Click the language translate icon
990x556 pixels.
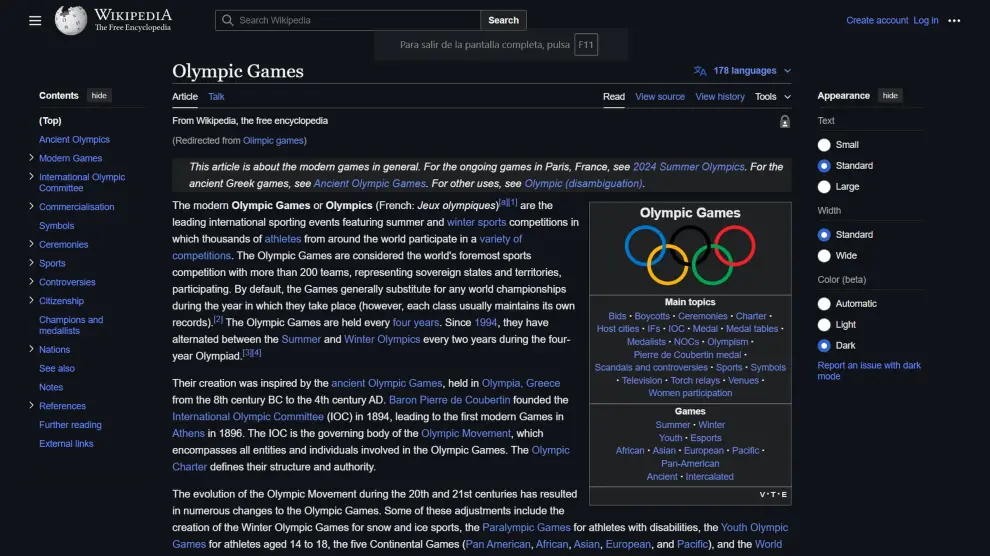[x=700, y=71]
